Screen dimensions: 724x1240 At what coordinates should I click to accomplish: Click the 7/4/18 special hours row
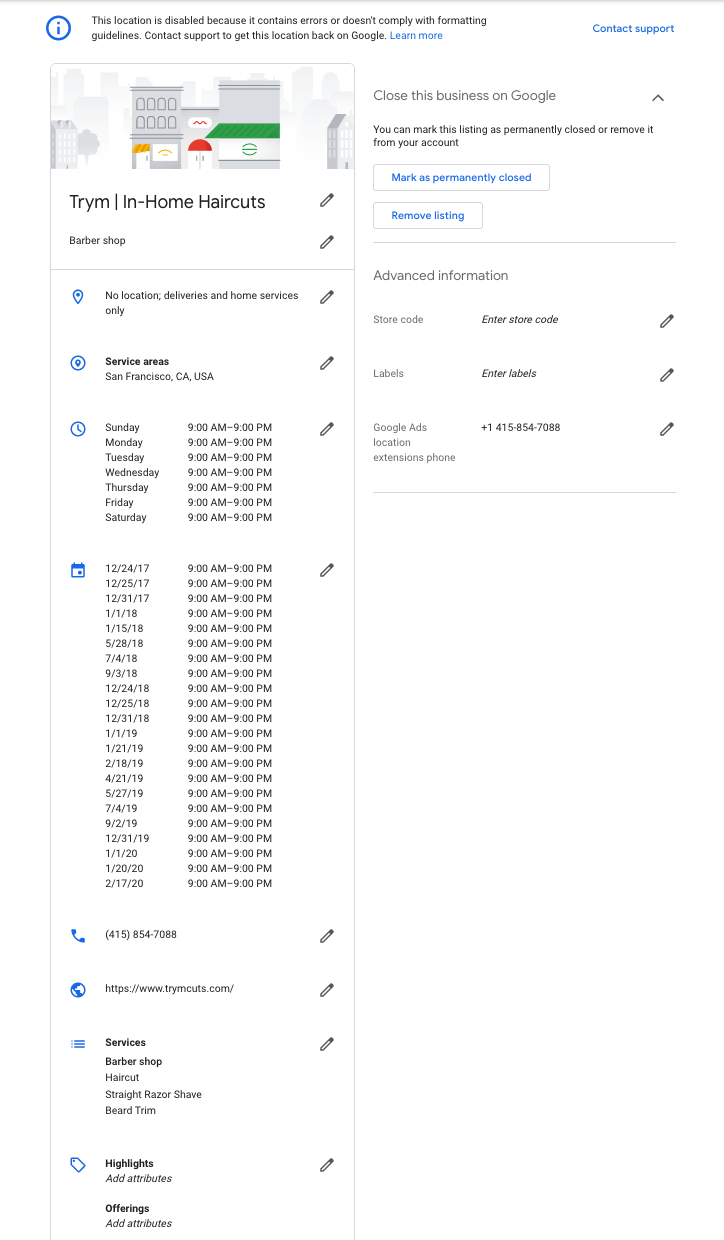click(188, 659)
